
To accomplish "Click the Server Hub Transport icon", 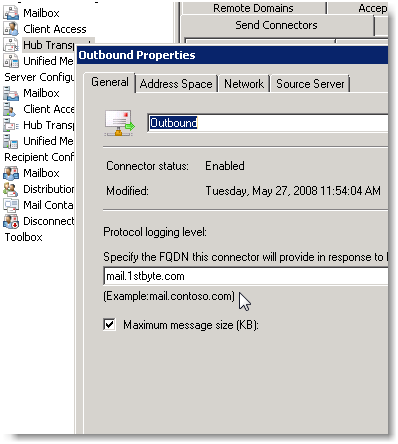I will 11,125.
